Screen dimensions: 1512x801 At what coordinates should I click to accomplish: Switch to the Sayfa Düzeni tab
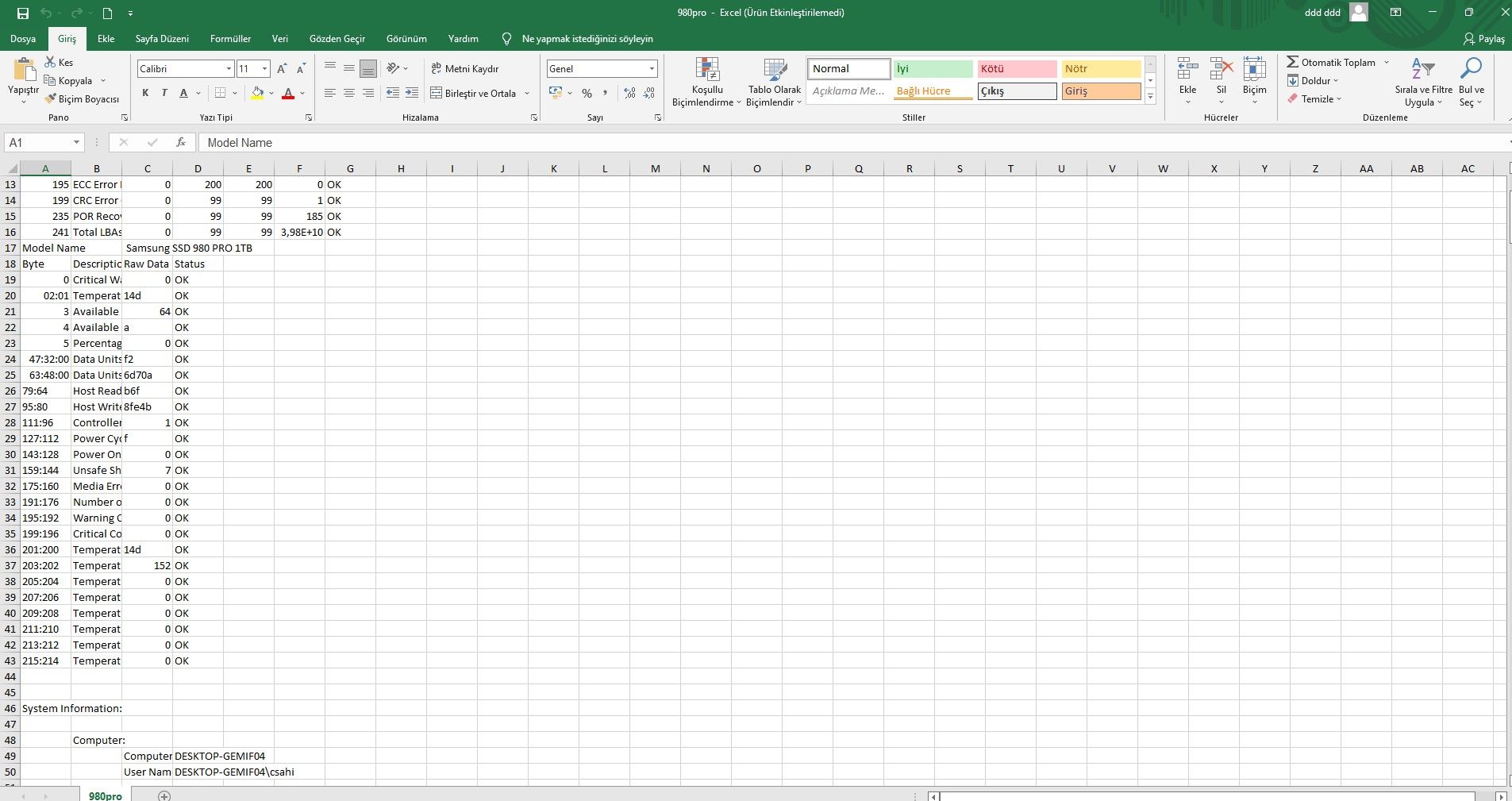(x=162, y=39)
